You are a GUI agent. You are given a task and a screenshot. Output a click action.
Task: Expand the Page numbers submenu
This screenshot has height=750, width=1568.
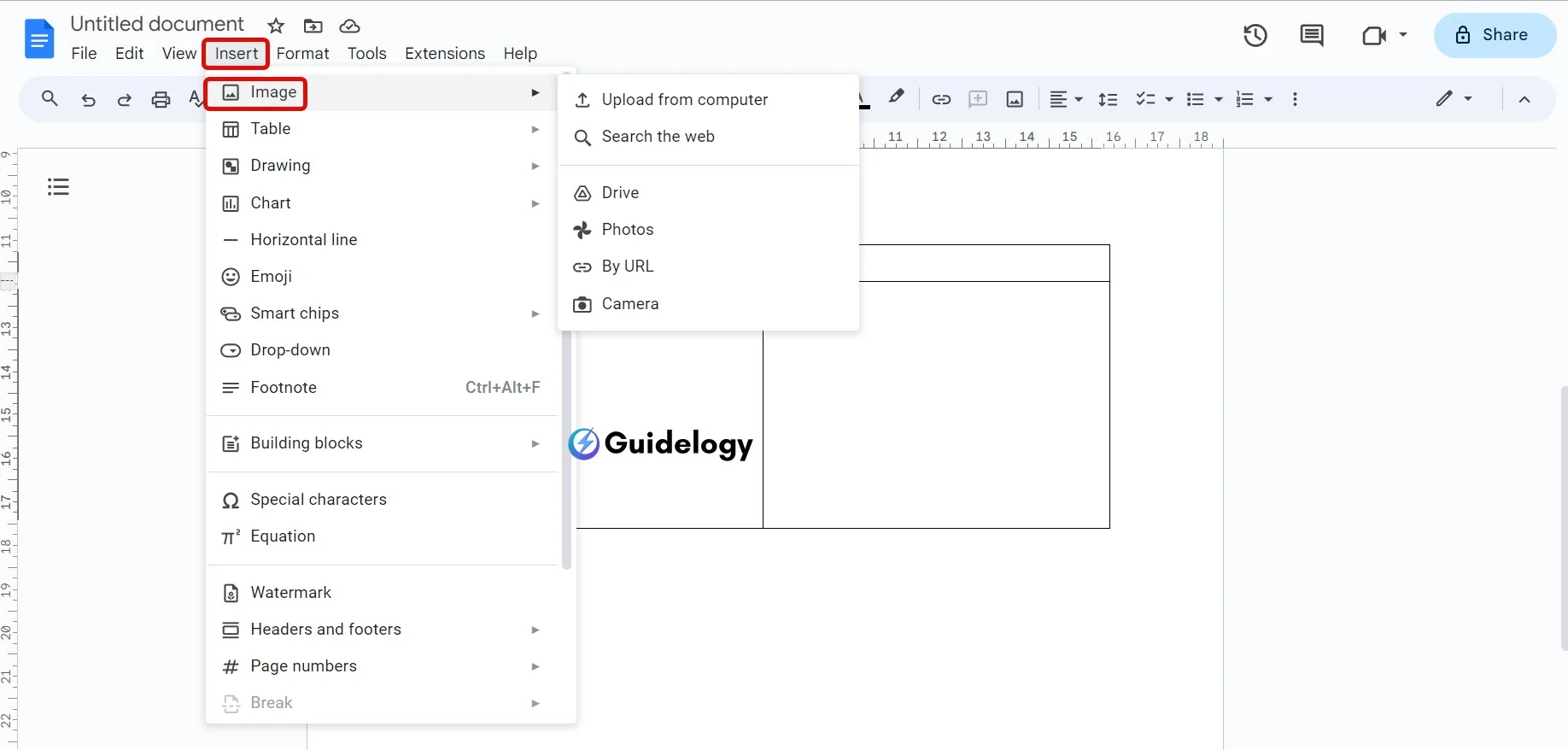coord(382,666)
